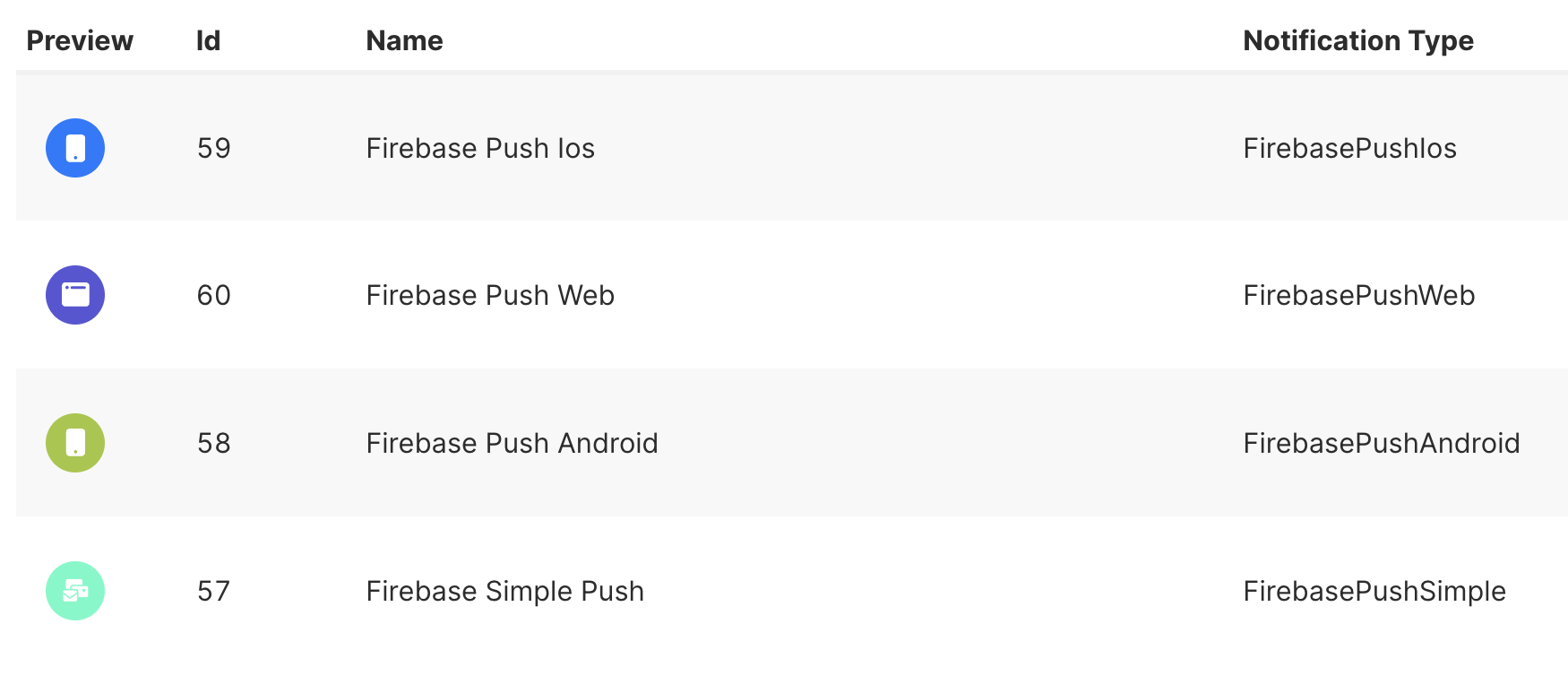Click the Name column header
Image resolution: width=1568 pixels, height=676 pixels.
coord(404,40)
